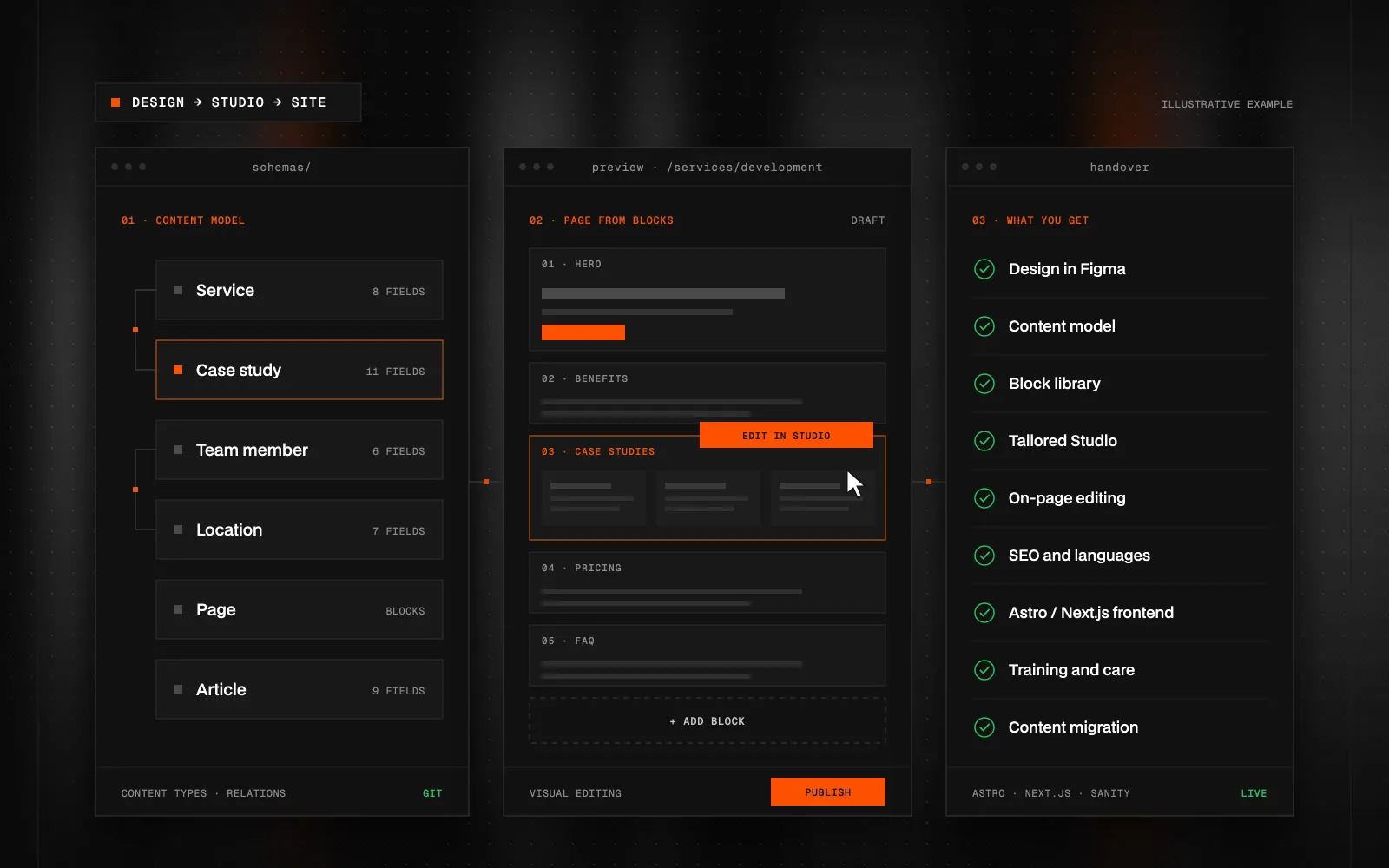Image resolution: width=1389 pixels, height=868 pixels.
Task: Click the 'VISUAL EDITING' footer text
Action: pyautogui.click(x=576, y=793)
